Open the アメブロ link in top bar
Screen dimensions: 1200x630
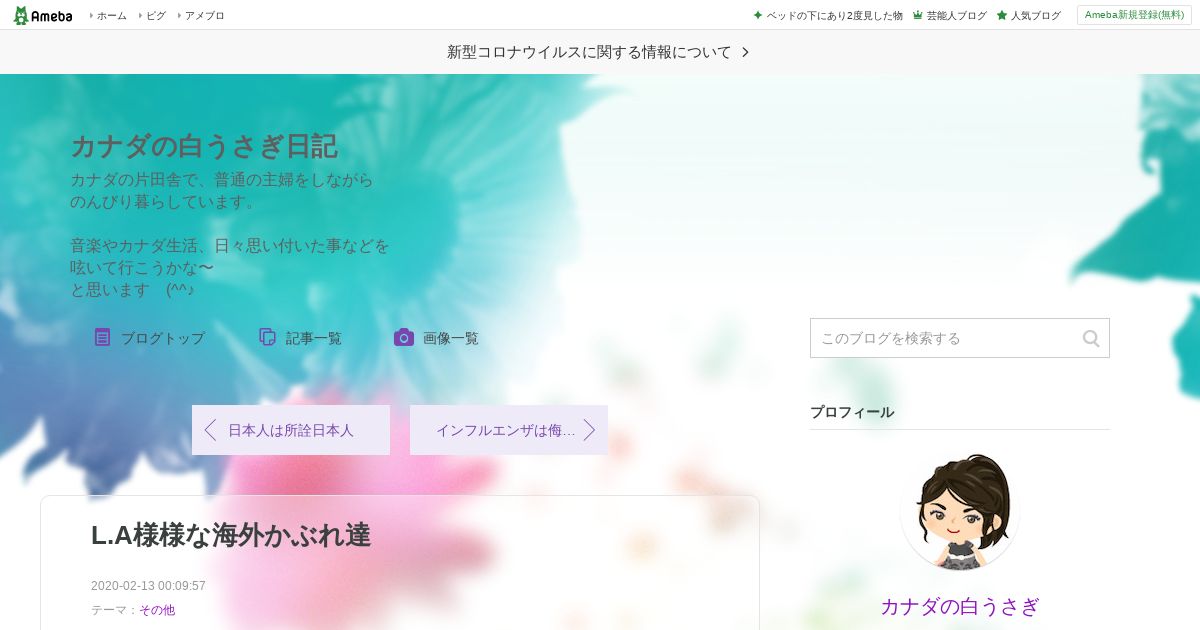tap(204, 15)
